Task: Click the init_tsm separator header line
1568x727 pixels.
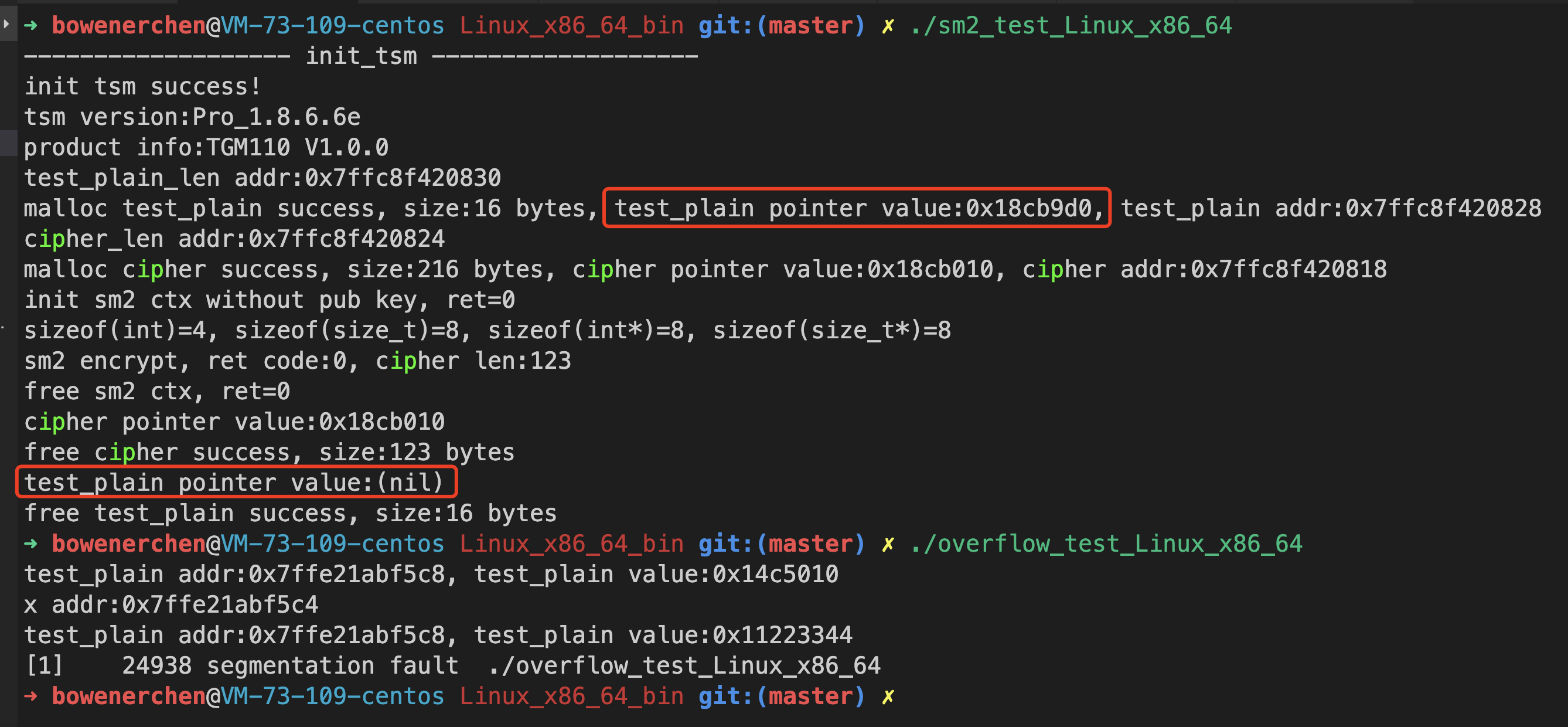Action: tap(360, 56)
